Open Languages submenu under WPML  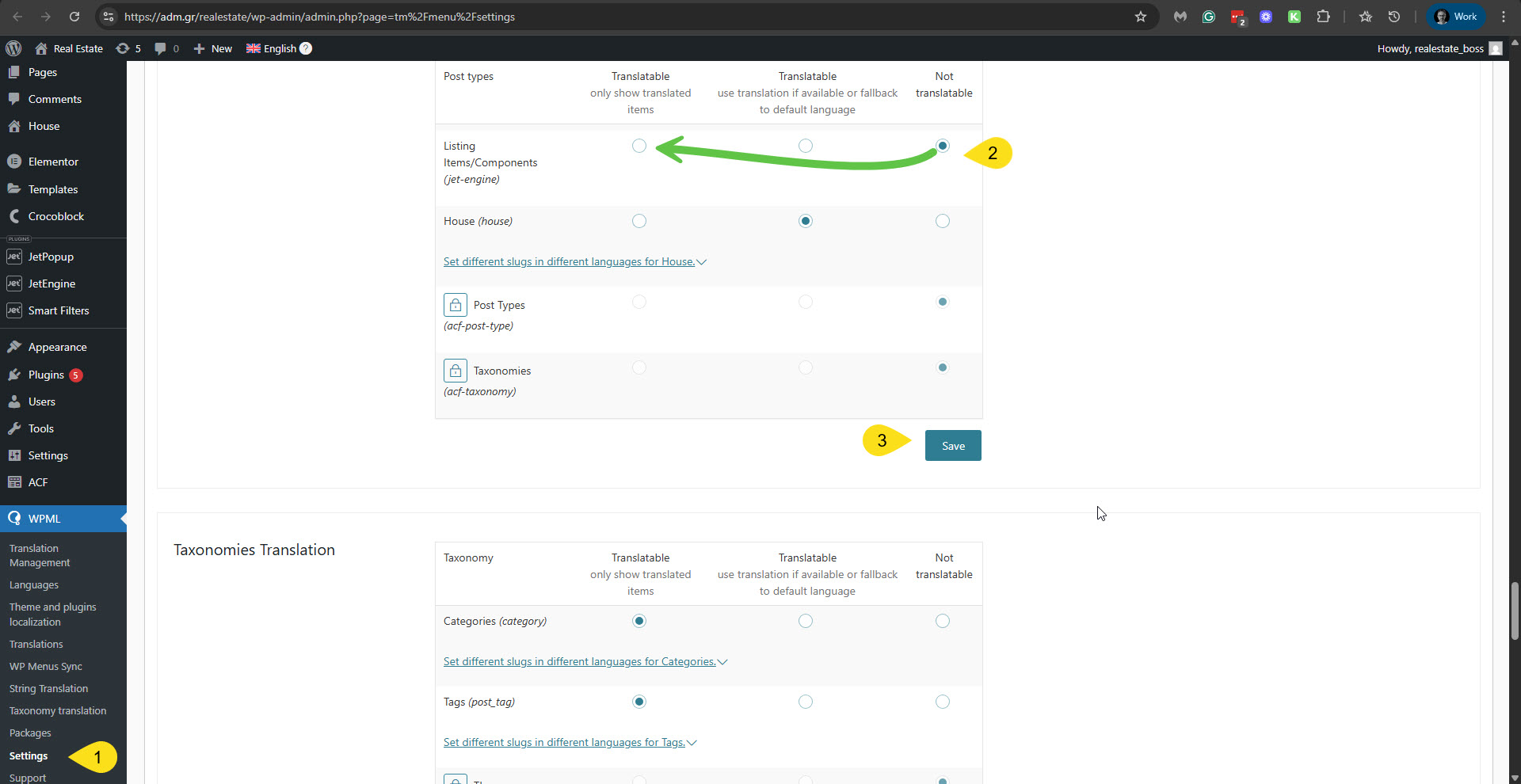pos(34,585)
